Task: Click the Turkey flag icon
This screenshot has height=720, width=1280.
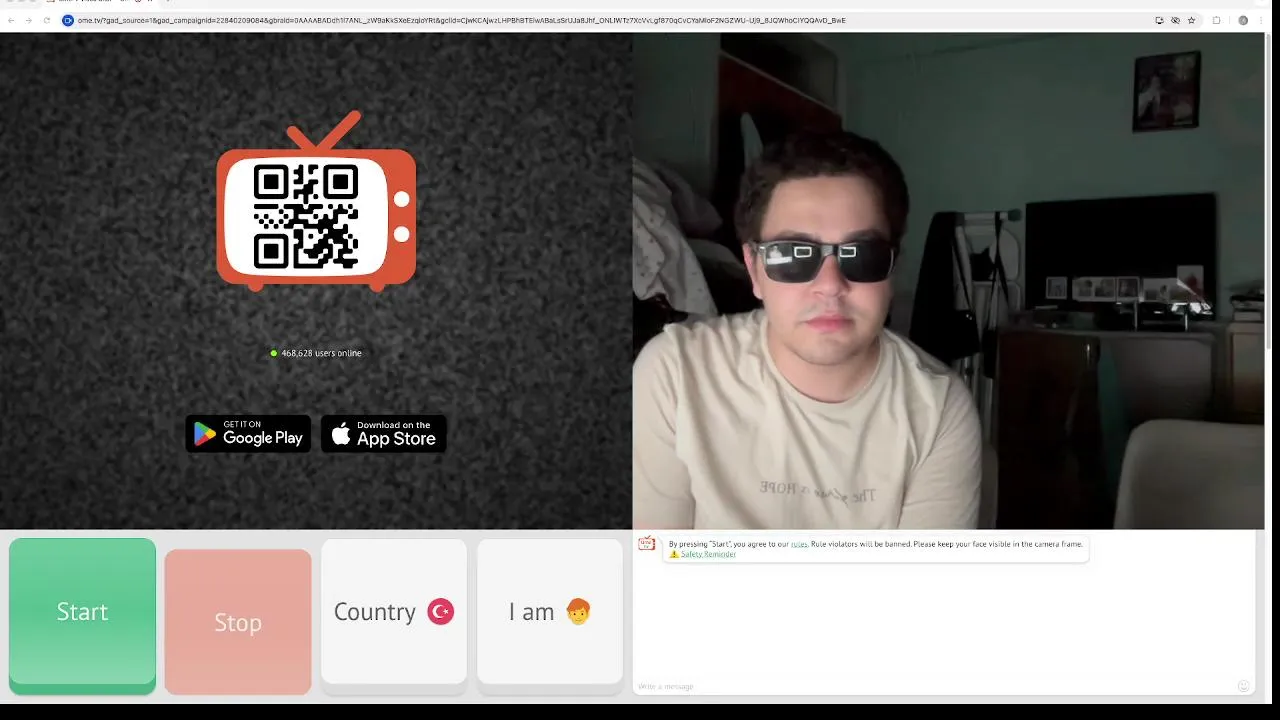Action: pyautogui.click(x=441, y=611)
